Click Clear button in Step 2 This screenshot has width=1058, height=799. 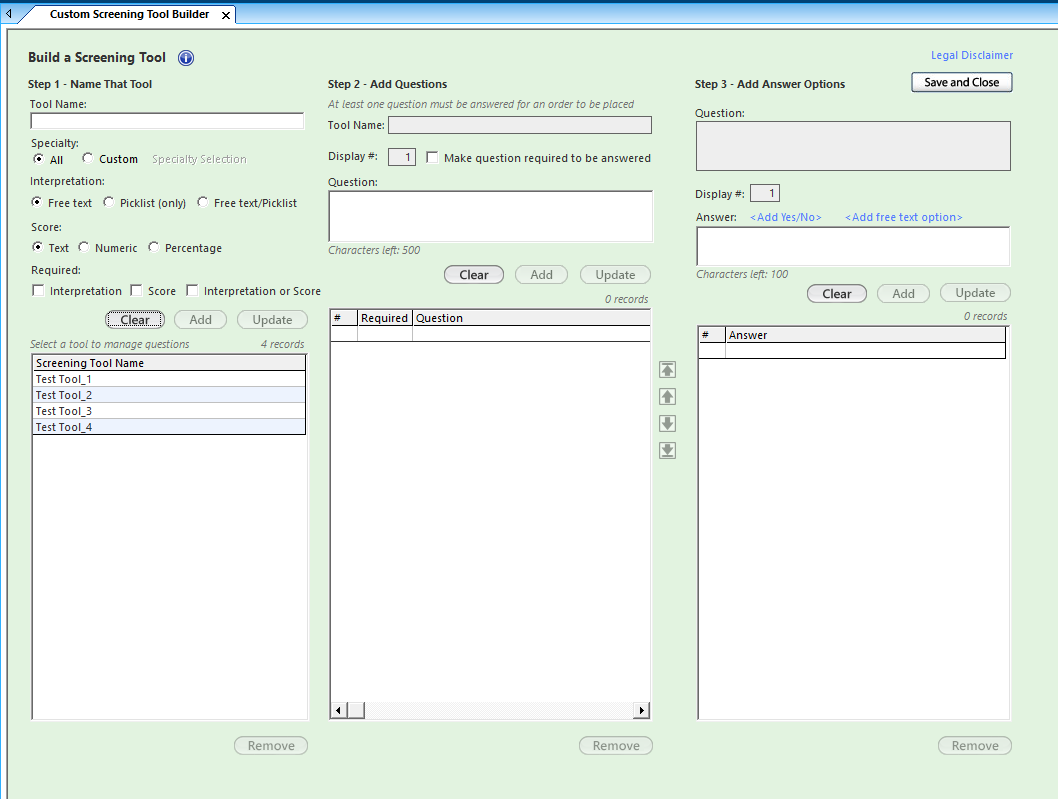[474, 275]
